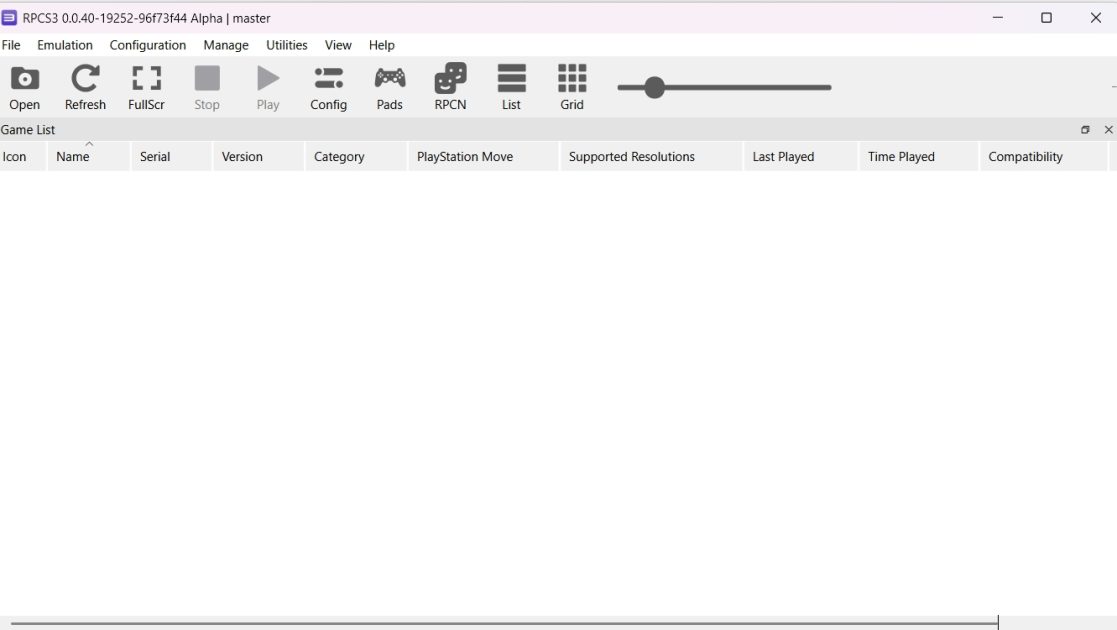Click the icon size slider handle

pyautogui.click(x=654, y=88)
